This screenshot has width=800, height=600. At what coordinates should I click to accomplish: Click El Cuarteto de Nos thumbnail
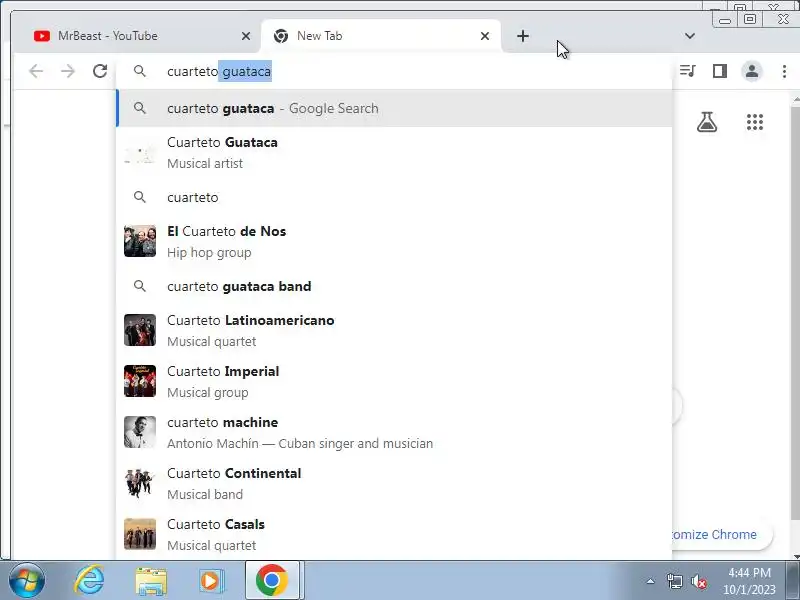click(x=140, y=241)
